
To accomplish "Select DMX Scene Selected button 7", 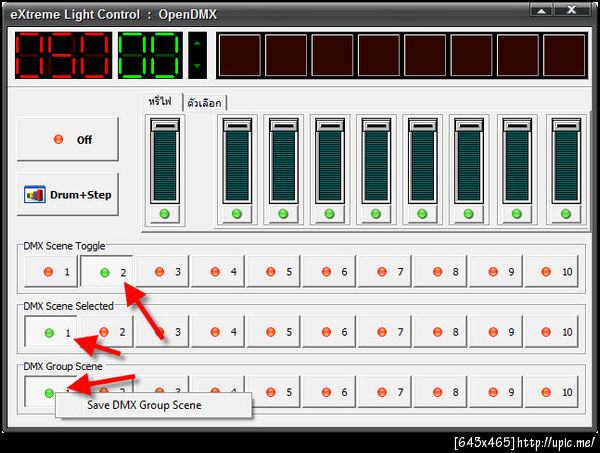I will click(x=385, y=332).
